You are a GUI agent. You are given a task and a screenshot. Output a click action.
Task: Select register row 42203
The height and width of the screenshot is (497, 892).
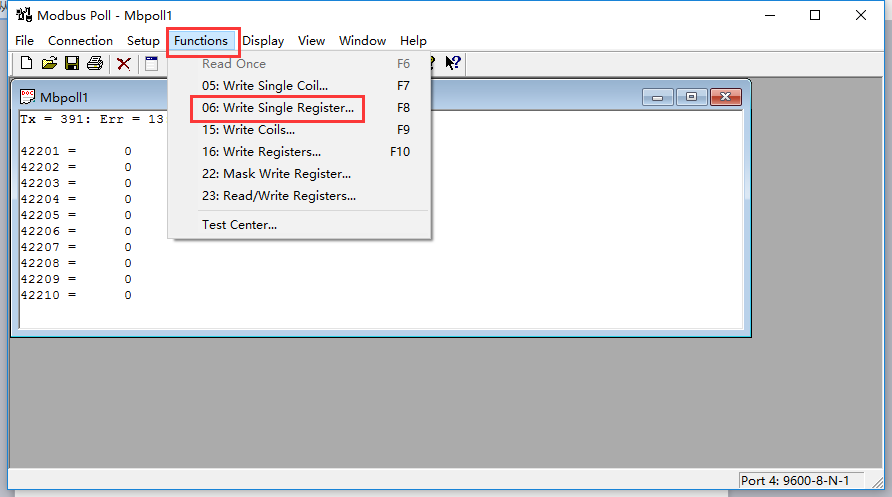point(76,183)
